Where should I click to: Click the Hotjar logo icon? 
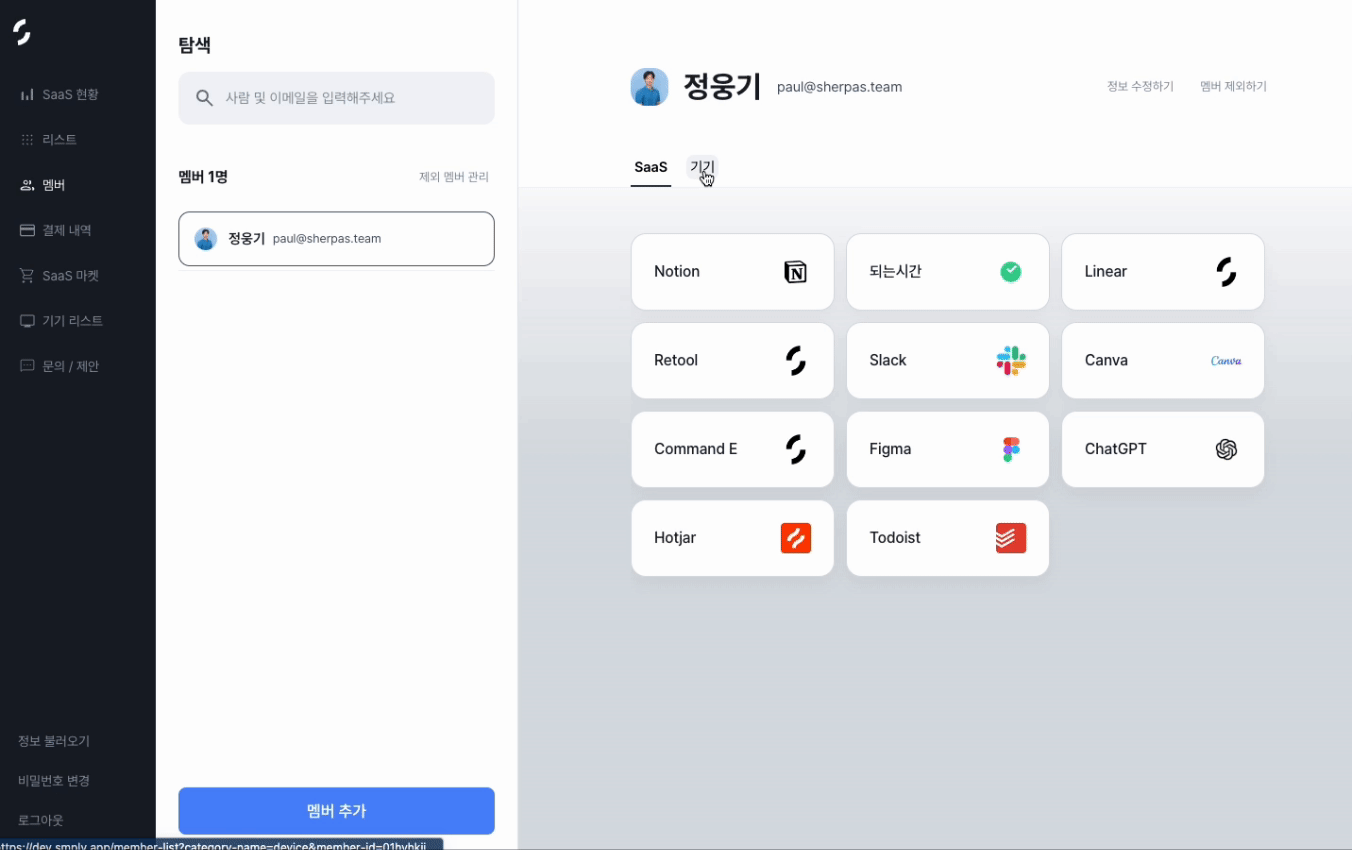[x=796, y=538]
